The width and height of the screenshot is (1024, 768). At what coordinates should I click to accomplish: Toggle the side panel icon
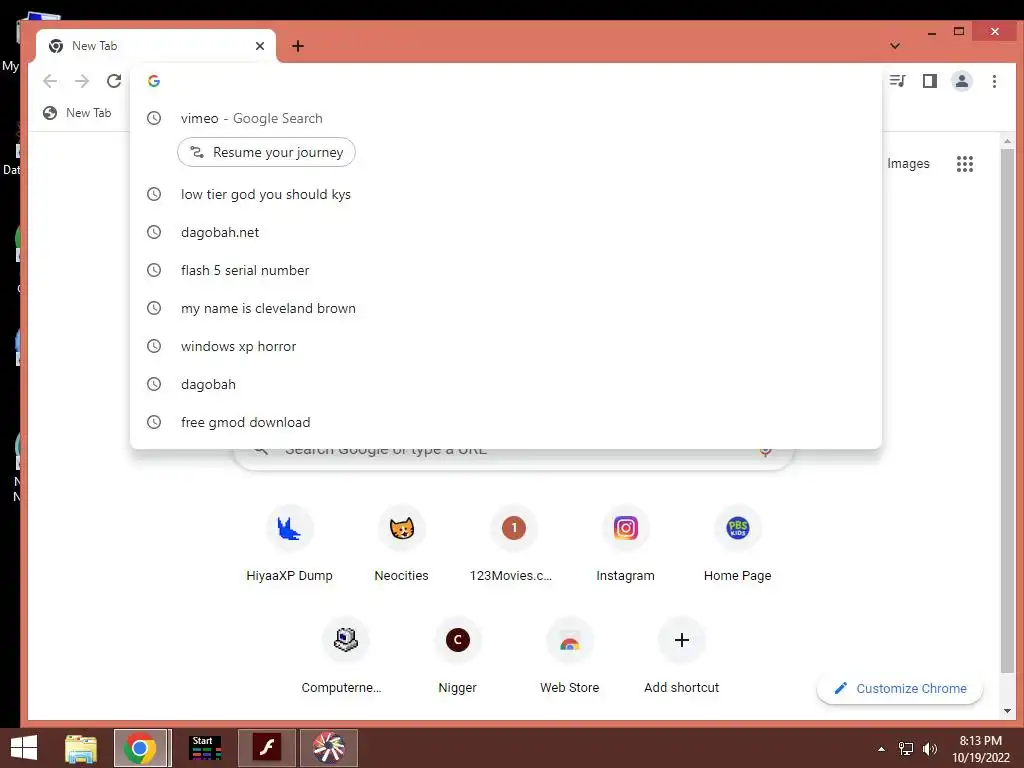[x=930, y=81]
